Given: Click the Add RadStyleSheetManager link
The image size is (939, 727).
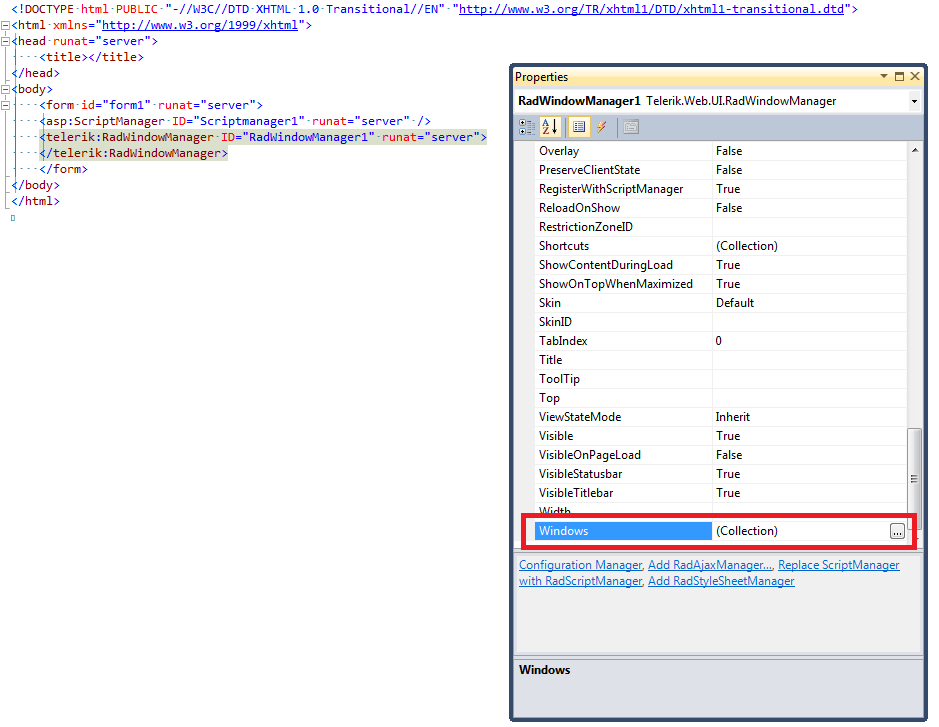Looking at the screenshot, I should [721, 581].
